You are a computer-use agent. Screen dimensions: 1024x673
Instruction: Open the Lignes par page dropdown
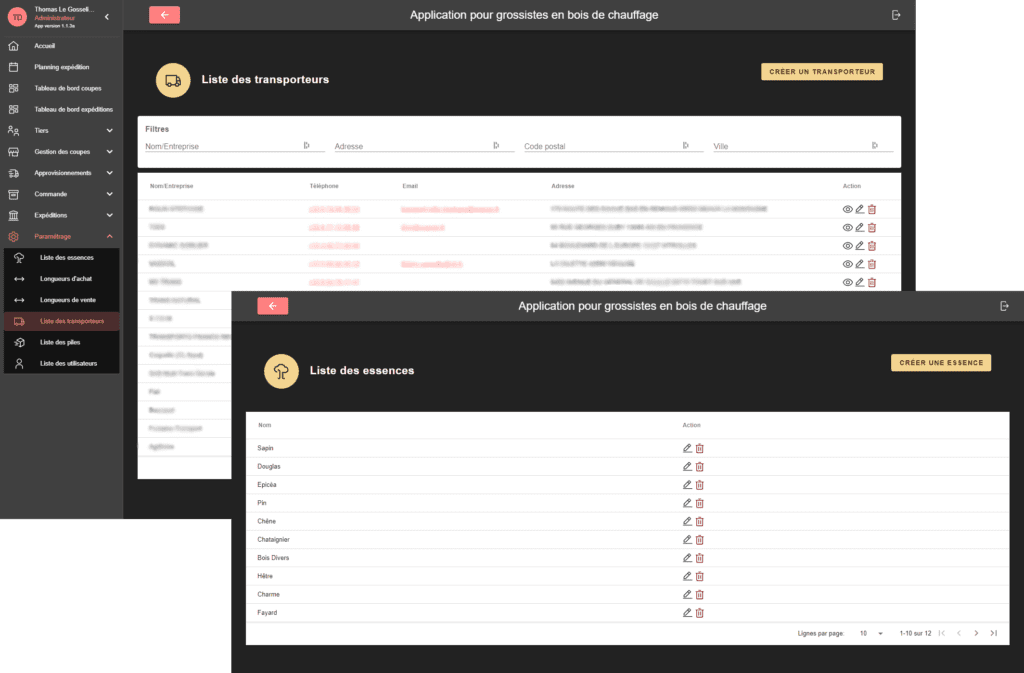tap(869, 633)
